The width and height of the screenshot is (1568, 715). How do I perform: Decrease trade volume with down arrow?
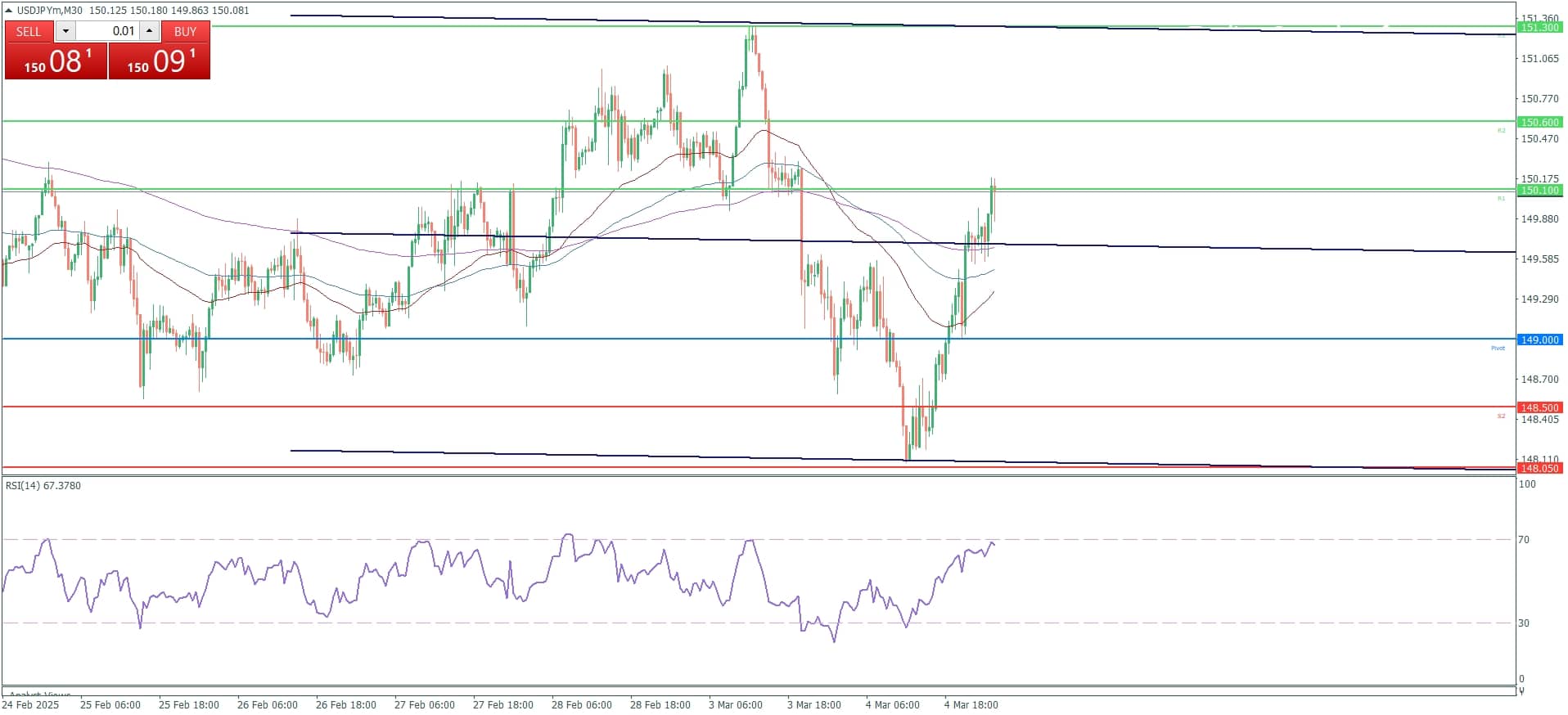pyautogui.click(x=65, y=31)
